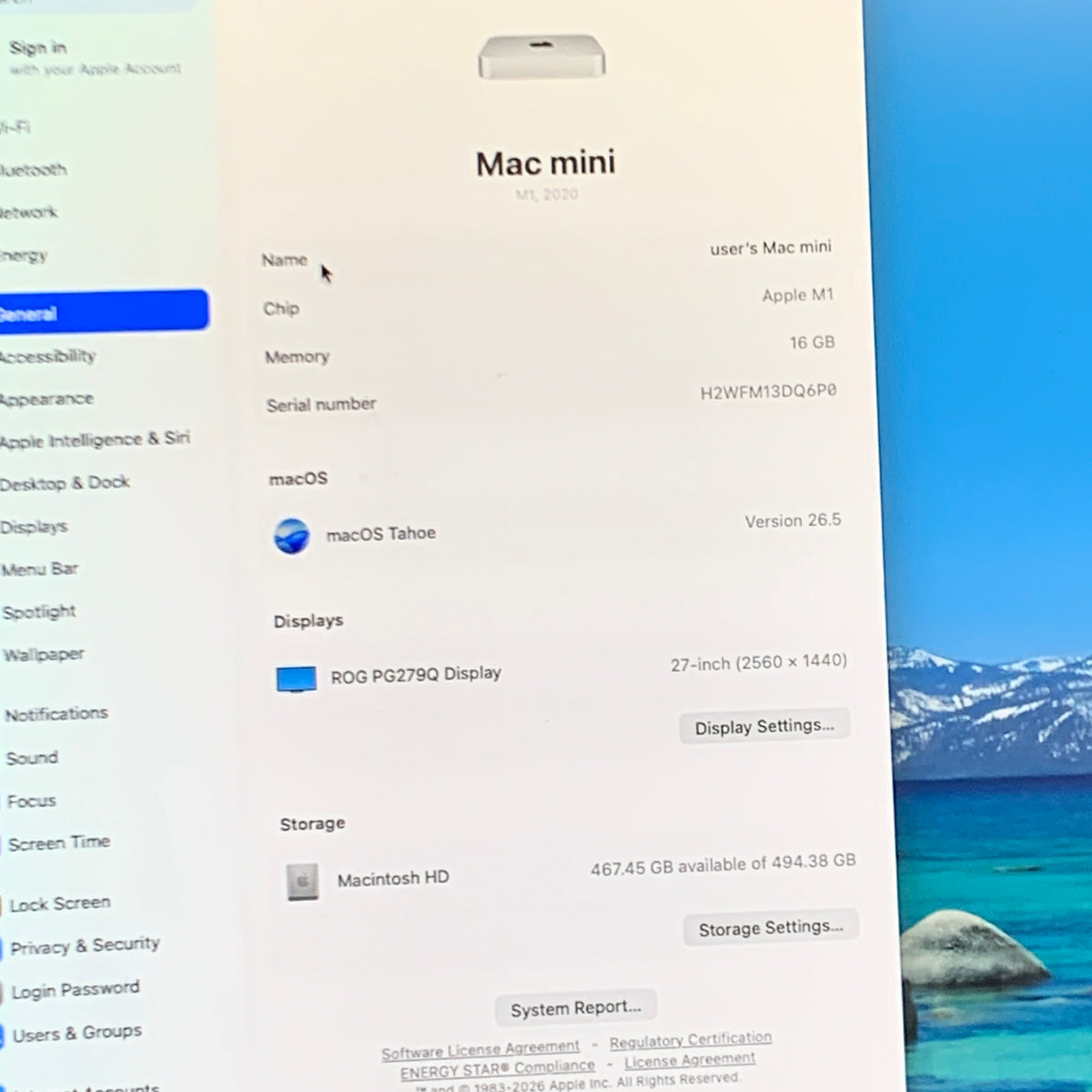Click the Macintosh HD label
Viewport: 1092px width, 1092px height.
[393, 879]
